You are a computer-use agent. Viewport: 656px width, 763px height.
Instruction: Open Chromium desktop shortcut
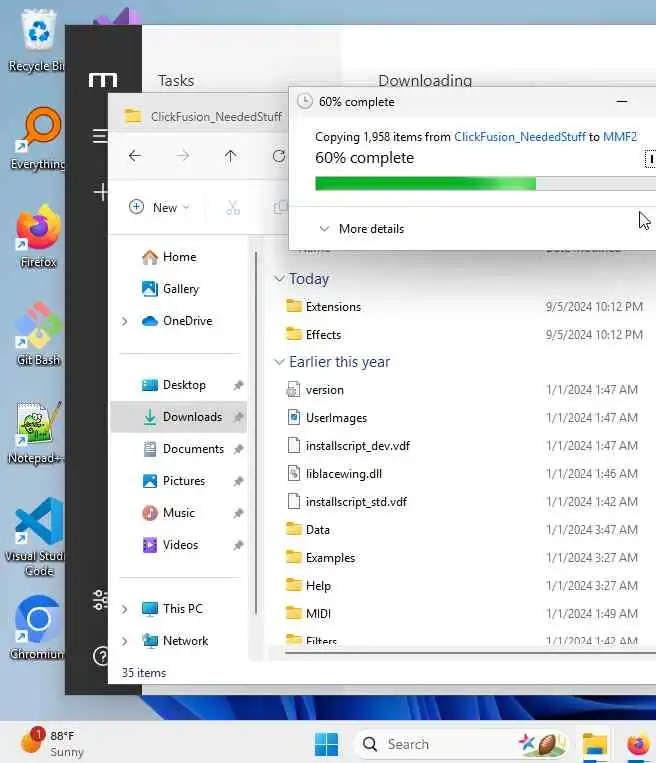pyautogui.click(x=37, y=628)
